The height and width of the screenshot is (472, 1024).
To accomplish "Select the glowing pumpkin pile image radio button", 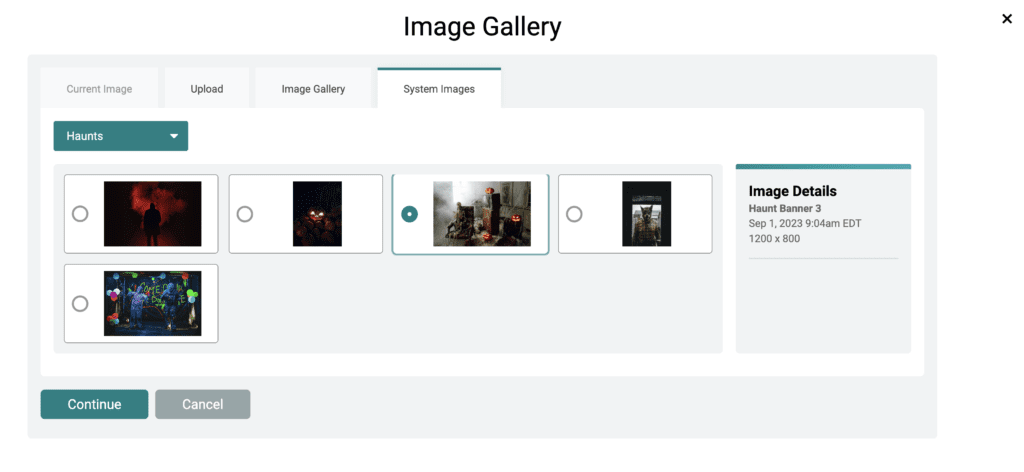I will coord(244,213).
